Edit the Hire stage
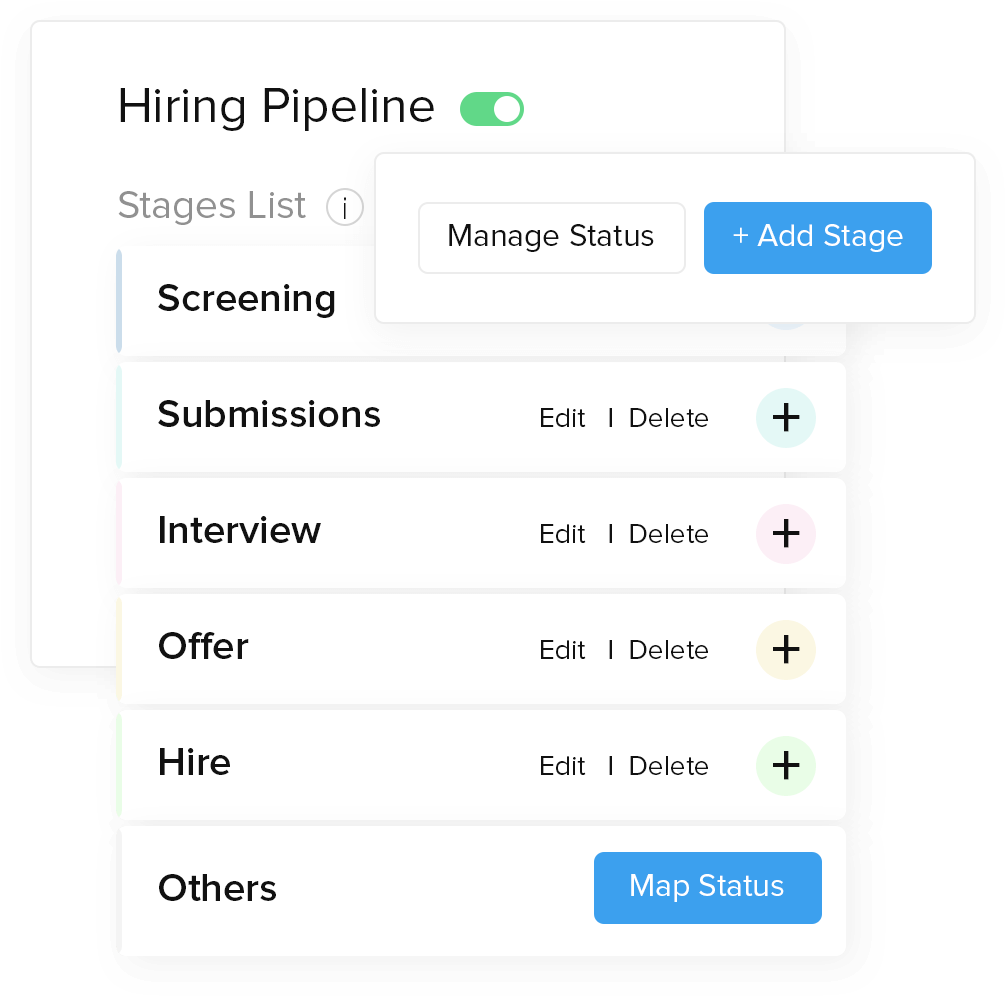1006x996 pixels. [x=562, y=767]
